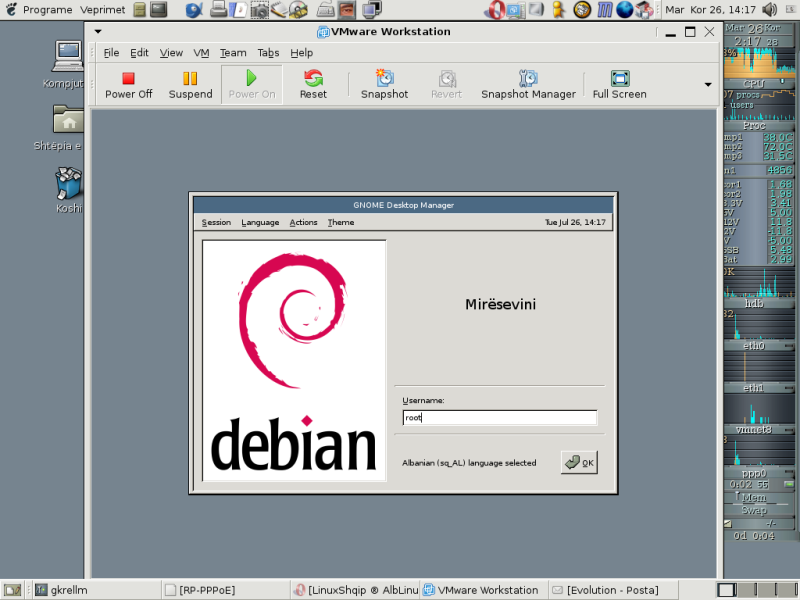
Task: Open the VM menu
Action: [x=201, y=53]
